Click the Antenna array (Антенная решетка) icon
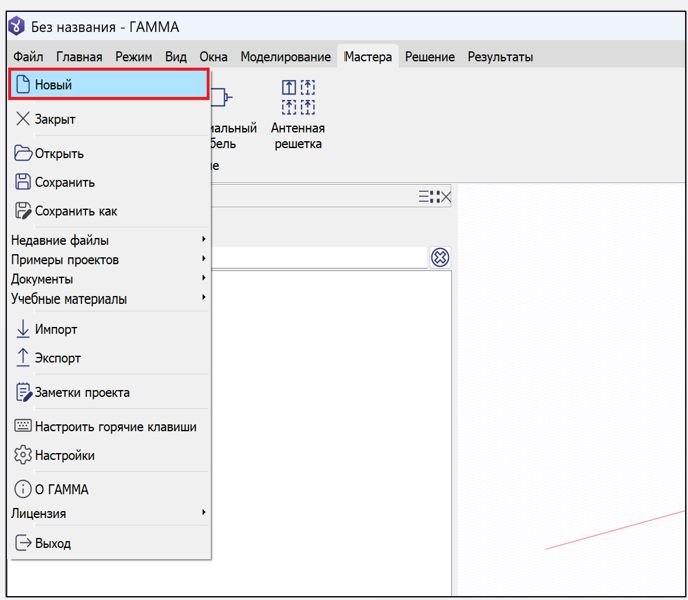The image size is (688, 600). click(297, 97)
